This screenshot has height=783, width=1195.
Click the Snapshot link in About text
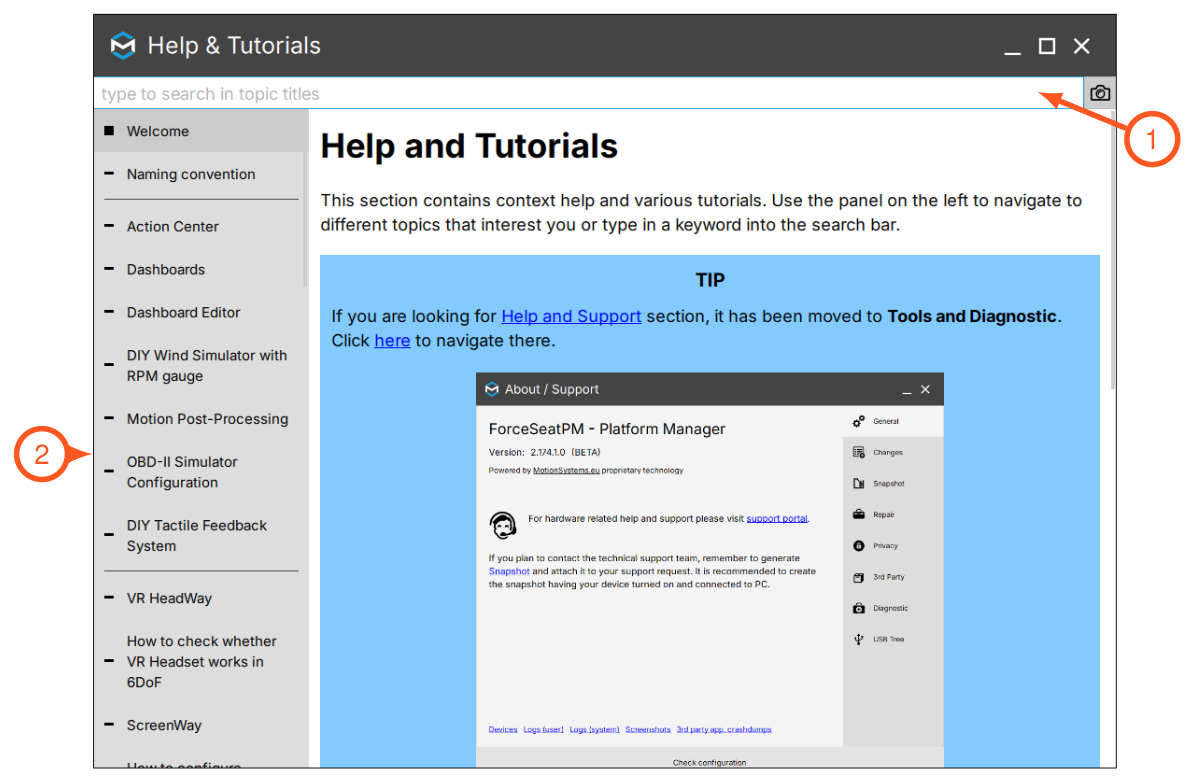[508, 571]
